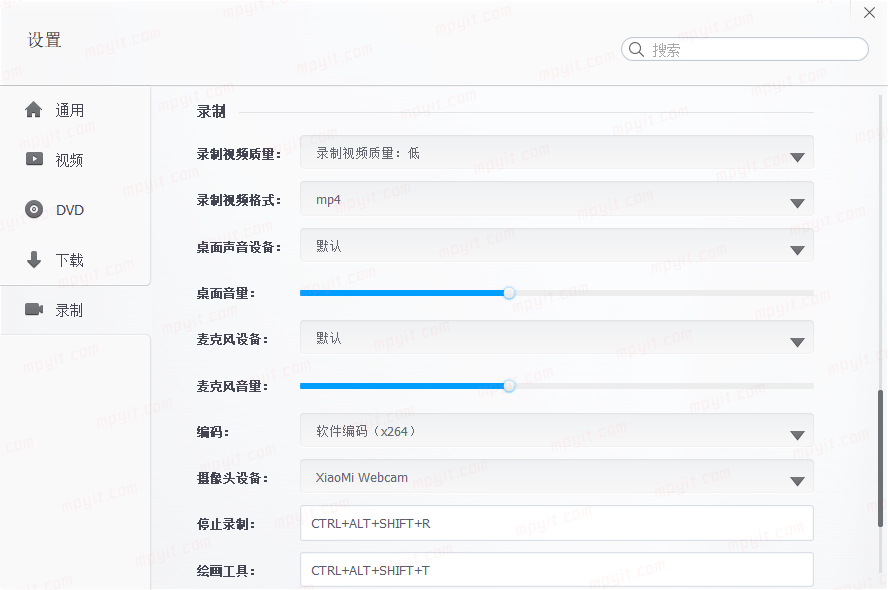The width and height of the screenshot is (888, 590).
Task: Click the video play icon beside 视频
Action: click(34, 160)
